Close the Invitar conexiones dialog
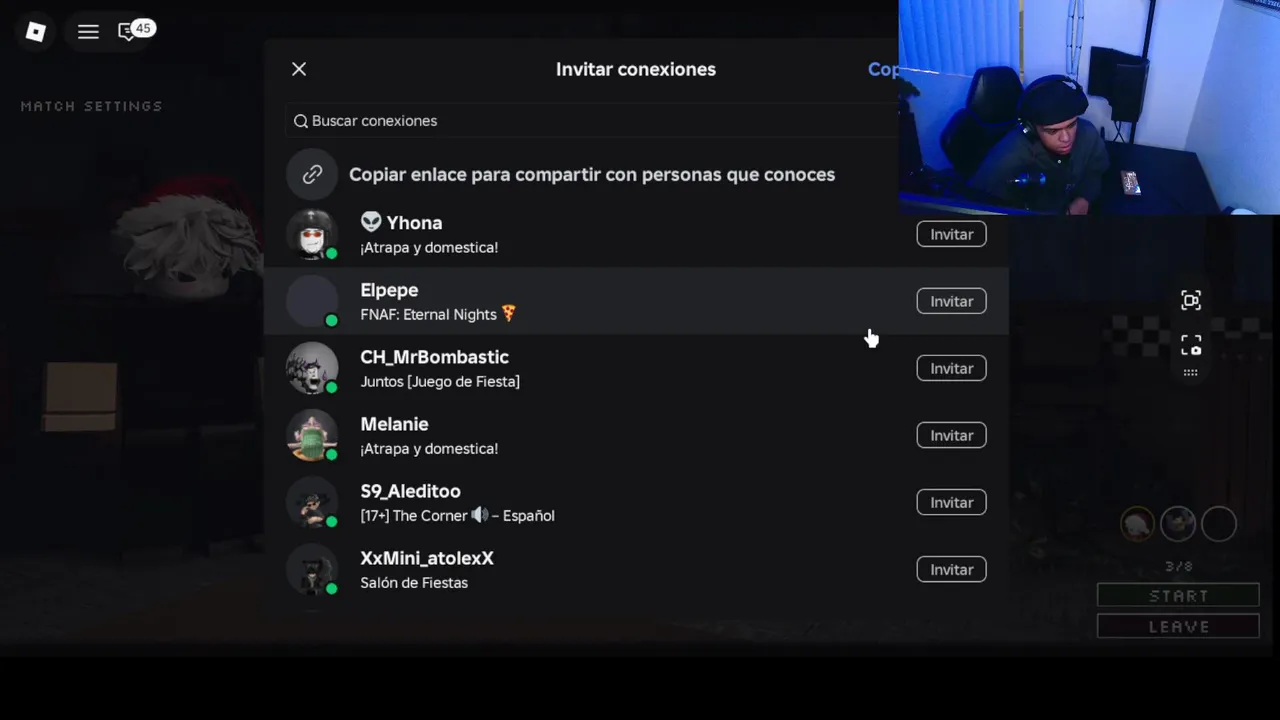The width and height of the screenshot is (1280, 720). tap(299, 69)
